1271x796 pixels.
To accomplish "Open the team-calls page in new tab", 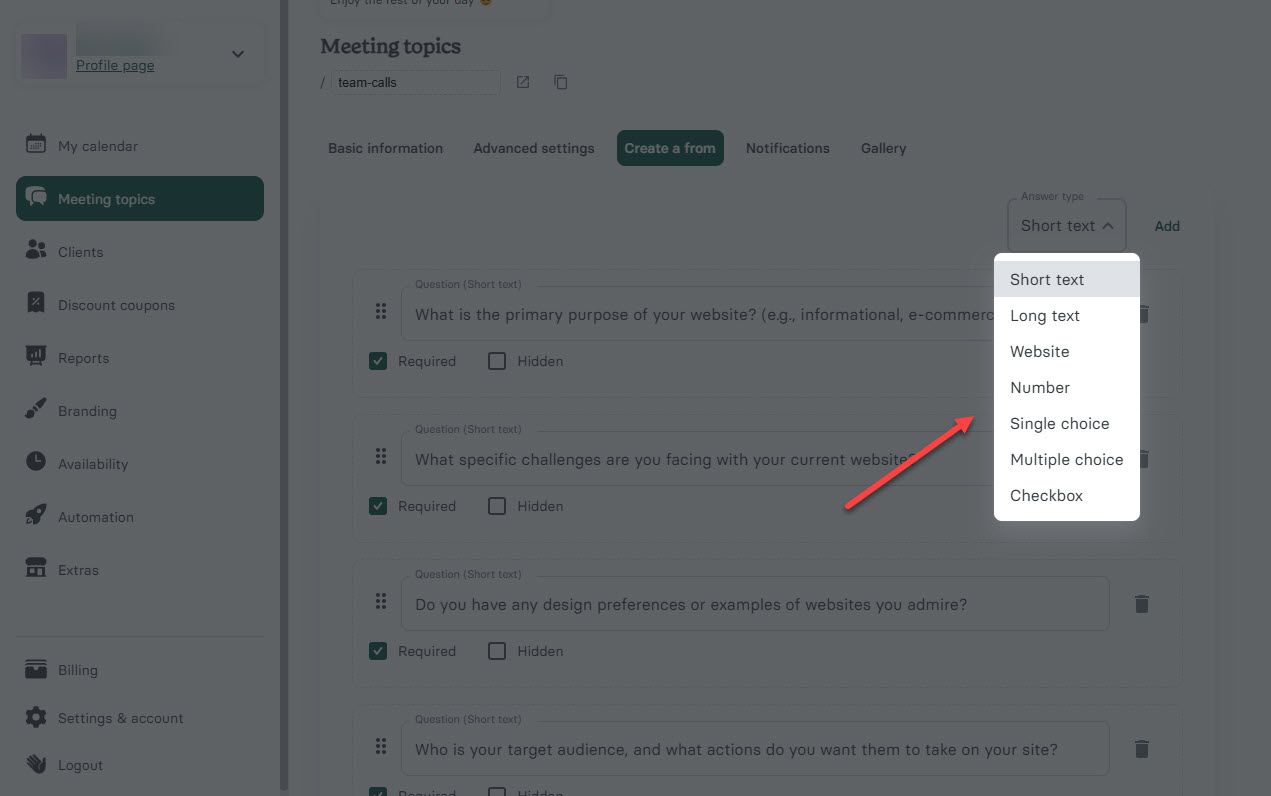I will [x=522, y=82].
